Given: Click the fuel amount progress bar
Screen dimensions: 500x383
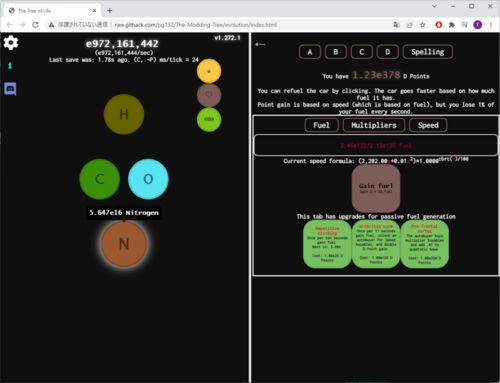Looking at the screenshot, I should pyautogui.click(x=376, y=145).
